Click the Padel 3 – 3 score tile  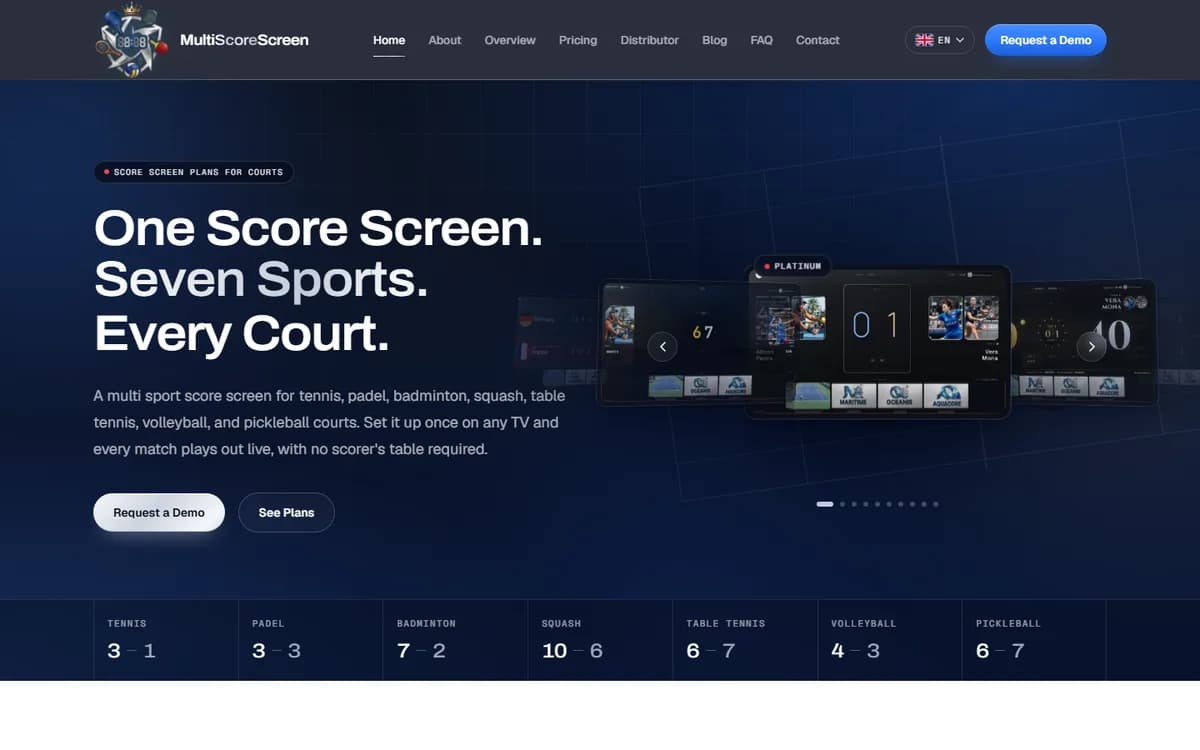coord(311,640)
